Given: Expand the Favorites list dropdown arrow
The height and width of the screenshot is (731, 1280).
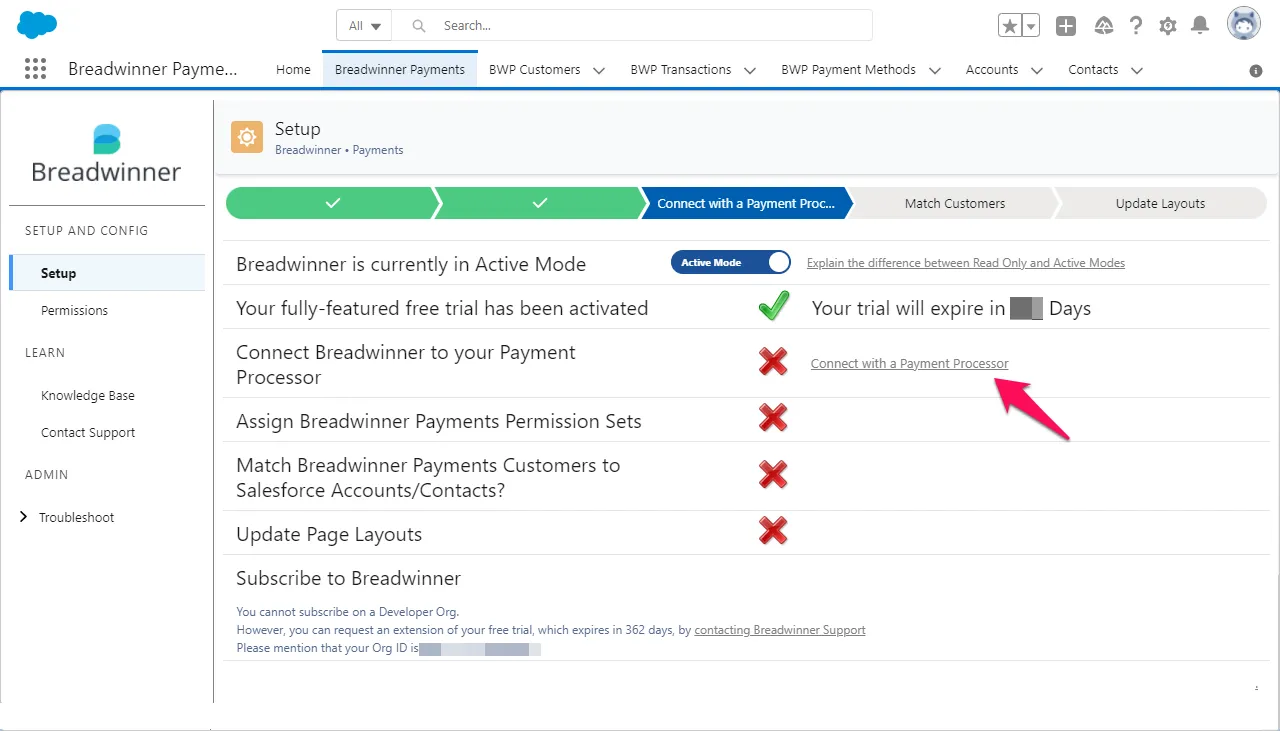Looking at the screenshot, I should pos(1031,26).
